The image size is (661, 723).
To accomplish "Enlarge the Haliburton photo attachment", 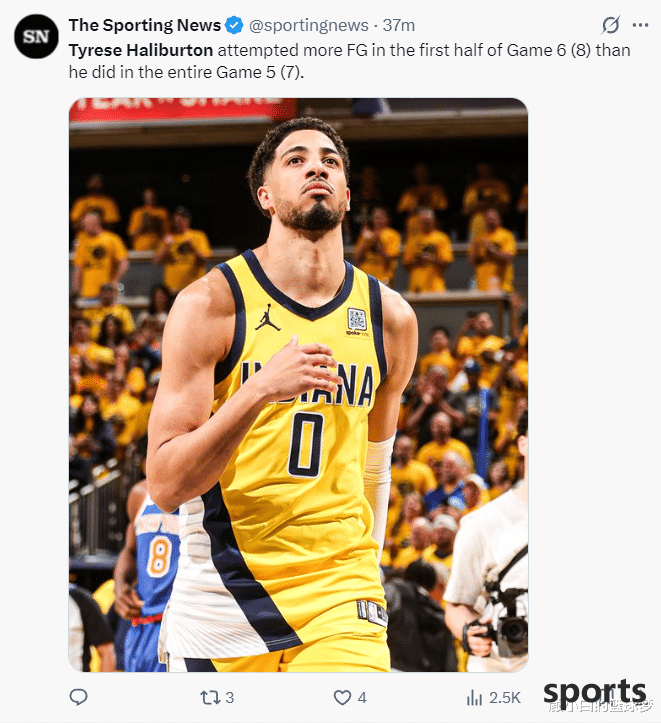I will click(298, 385).
